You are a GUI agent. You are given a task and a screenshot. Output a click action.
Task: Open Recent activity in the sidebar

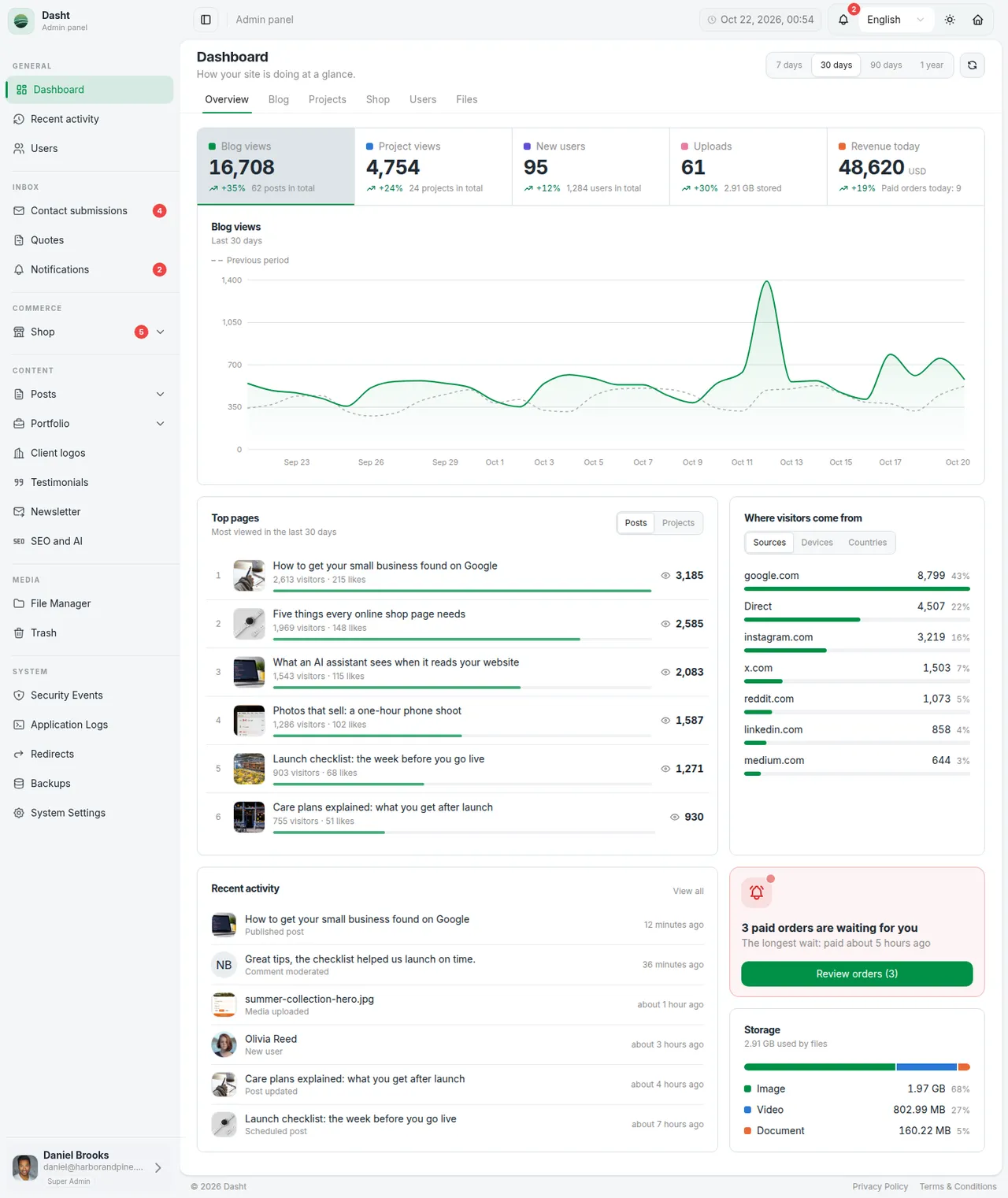pyautogui.click(x=90, y=119)
